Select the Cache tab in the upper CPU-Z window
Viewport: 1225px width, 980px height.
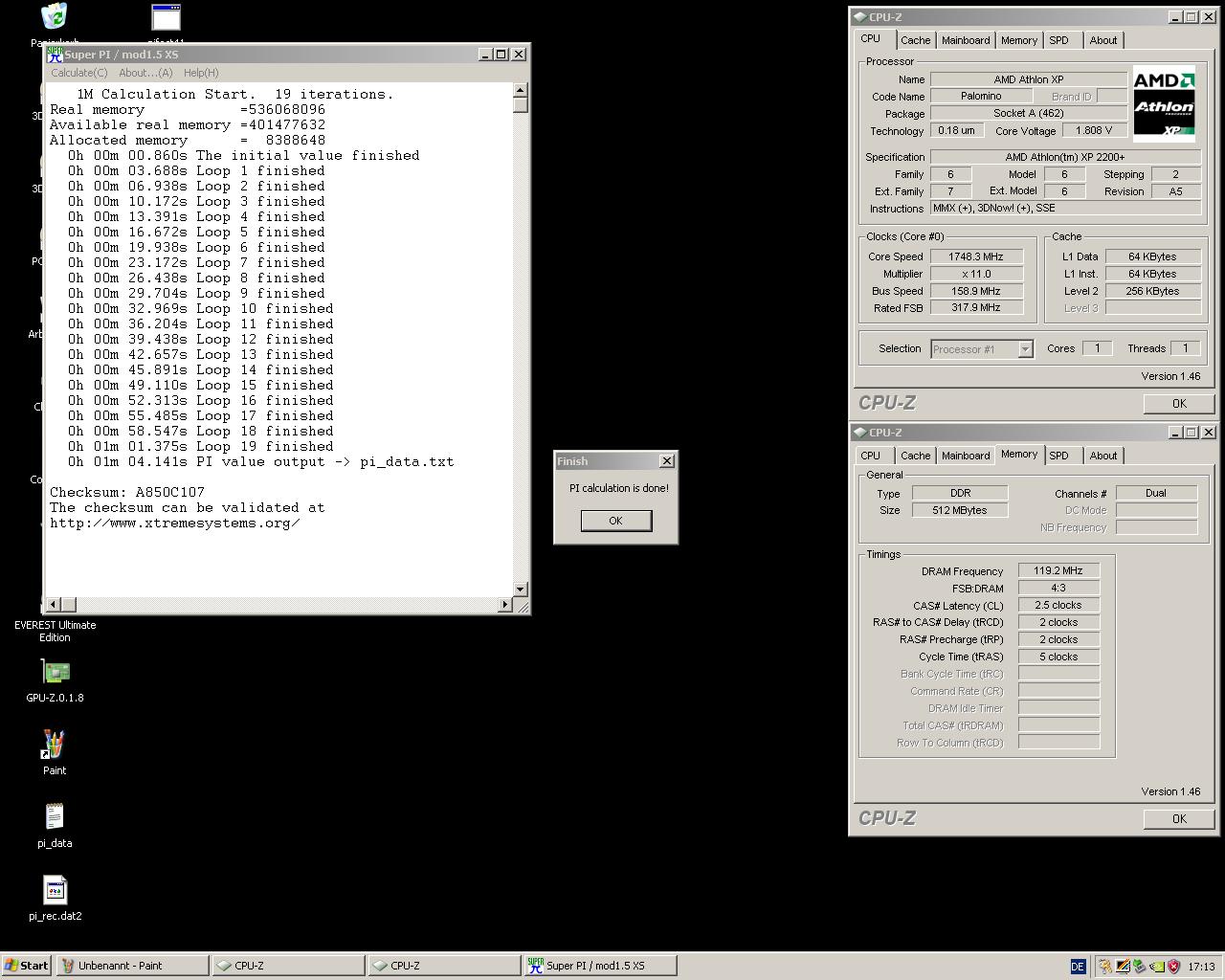pyautogui.click(x=915, y=40)
